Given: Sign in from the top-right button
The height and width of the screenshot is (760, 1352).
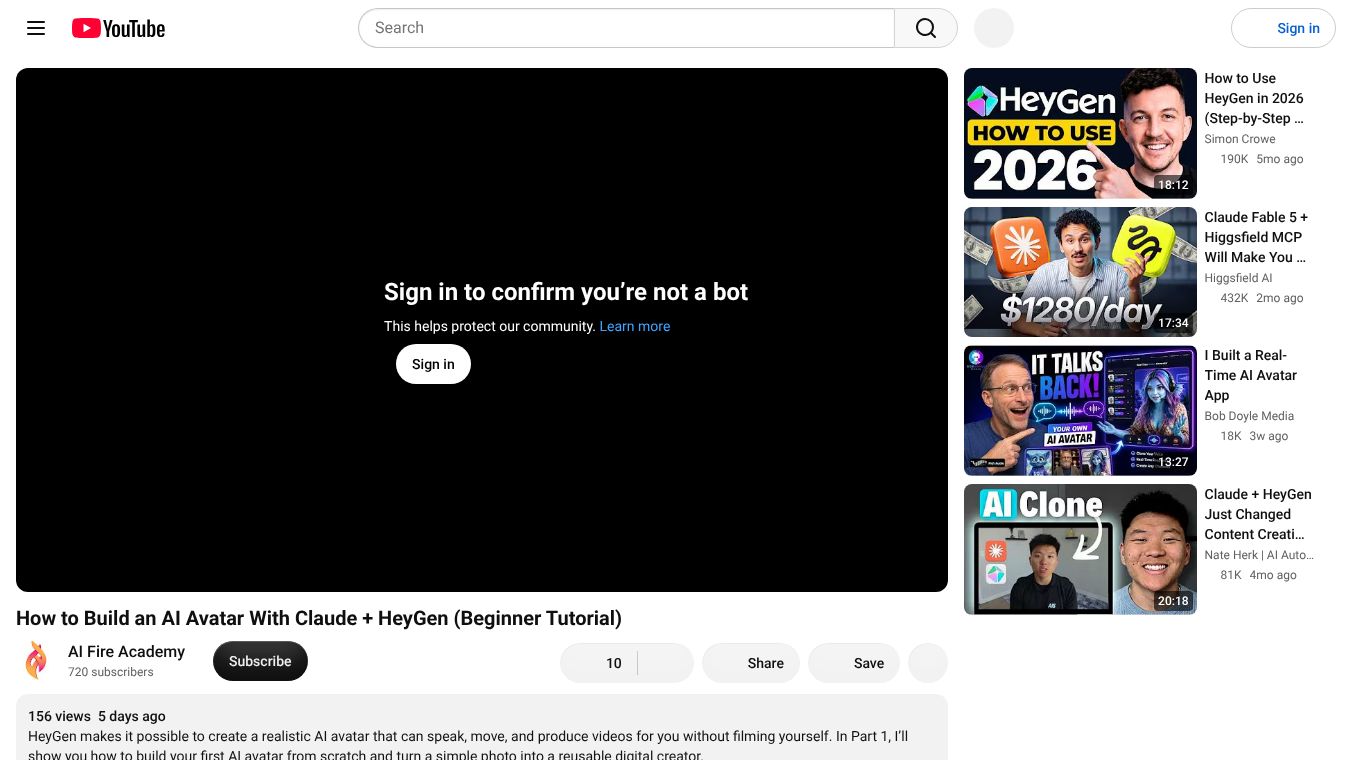Looking at the screenshot, I should (1283, 28).
